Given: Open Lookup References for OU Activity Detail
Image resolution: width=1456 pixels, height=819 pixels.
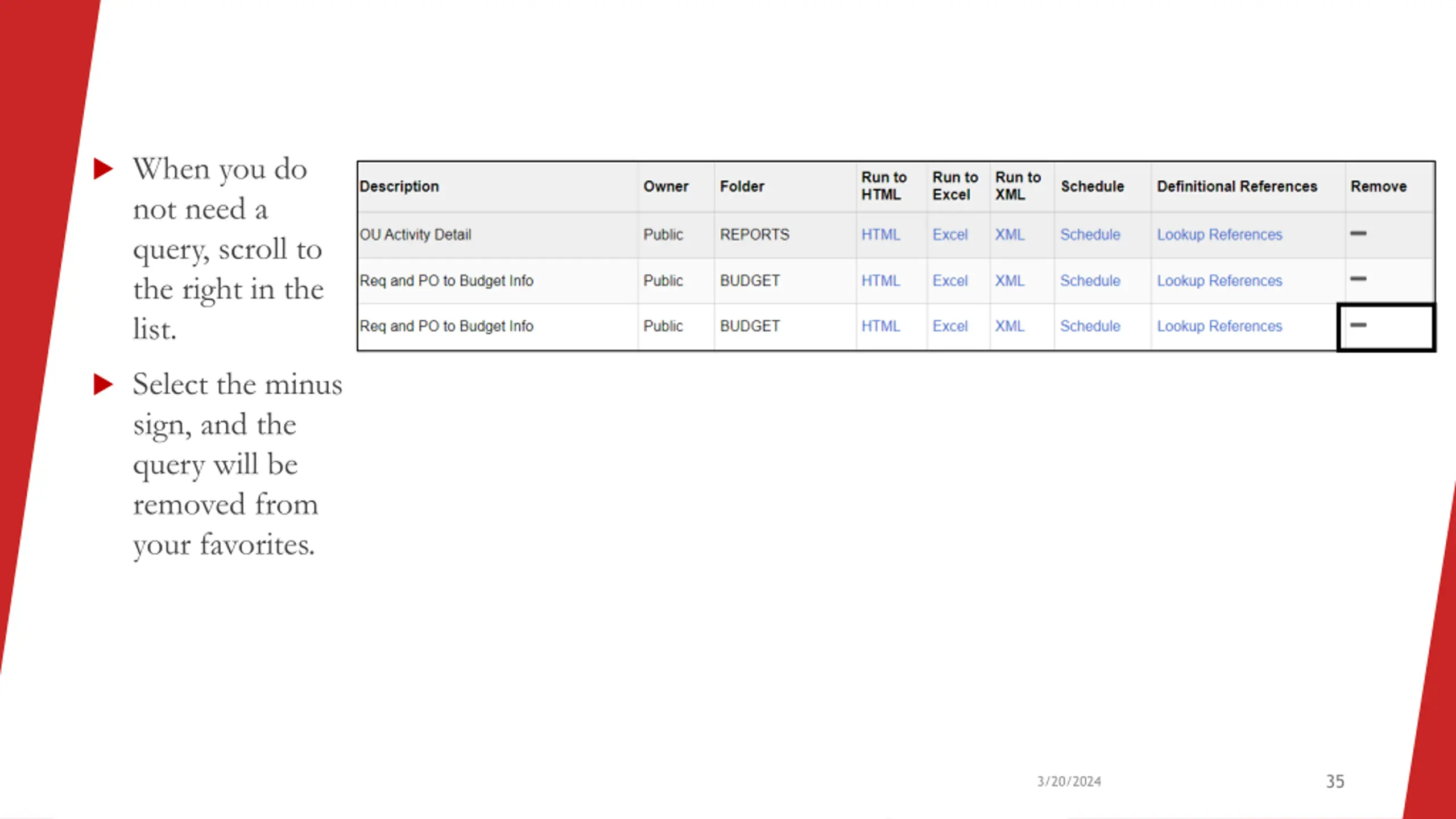Looking at the screenshot, I should coord(1219,234).
